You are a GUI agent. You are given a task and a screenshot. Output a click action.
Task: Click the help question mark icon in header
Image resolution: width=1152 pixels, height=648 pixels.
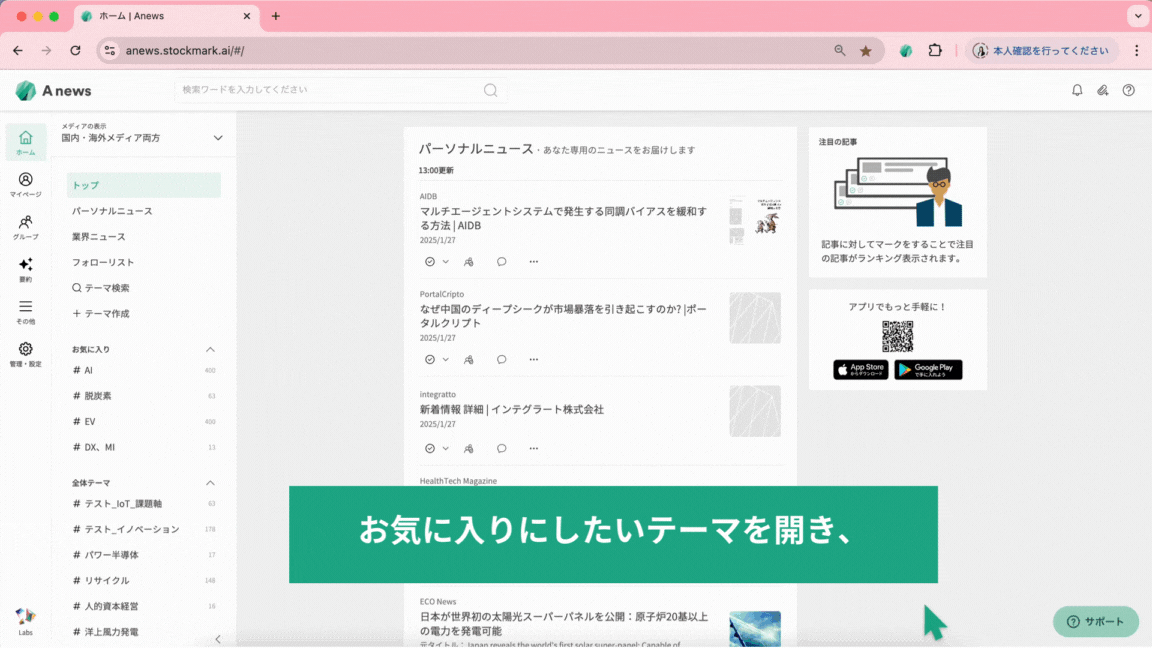pos(1129,90)
